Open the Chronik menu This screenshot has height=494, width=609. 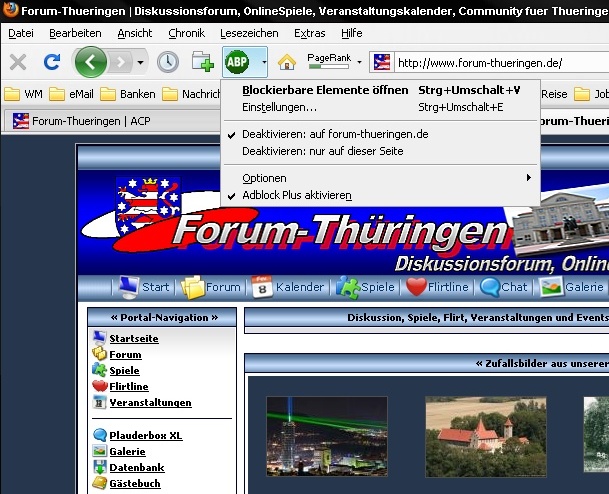click(x=186, y=33)
